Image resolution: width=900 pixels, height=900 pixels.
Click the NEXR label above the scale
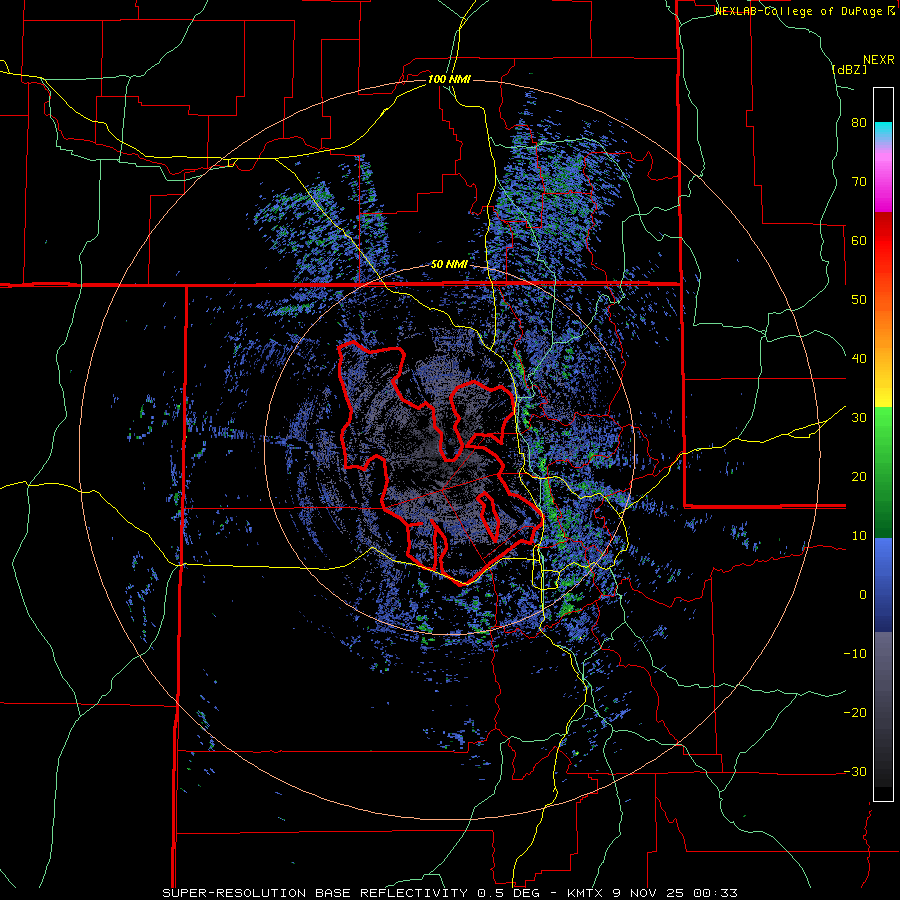879,60
